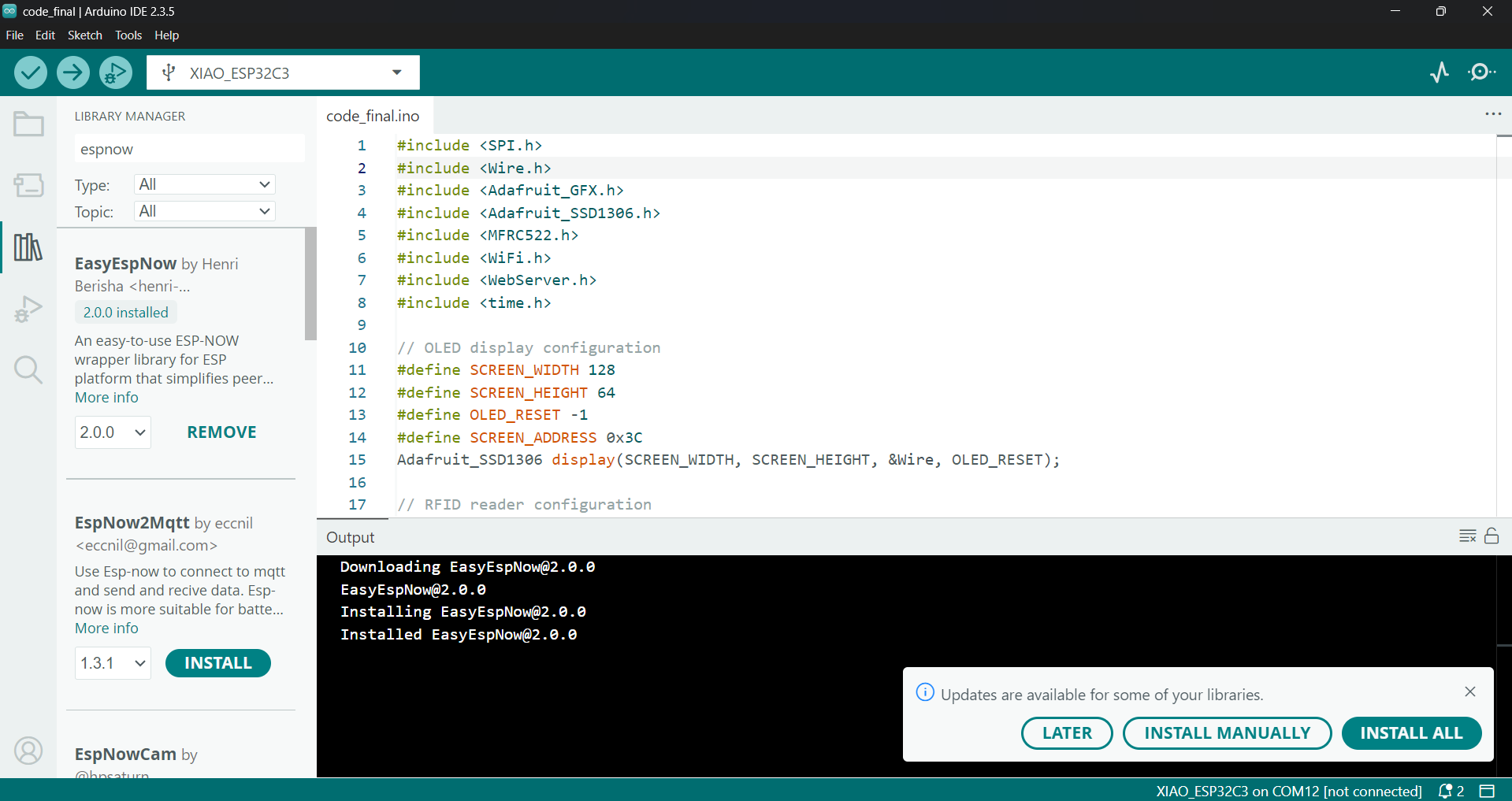1512x801 pixels.
Task: Click the Upload arrow button
Action: click(x=72, y=72)
